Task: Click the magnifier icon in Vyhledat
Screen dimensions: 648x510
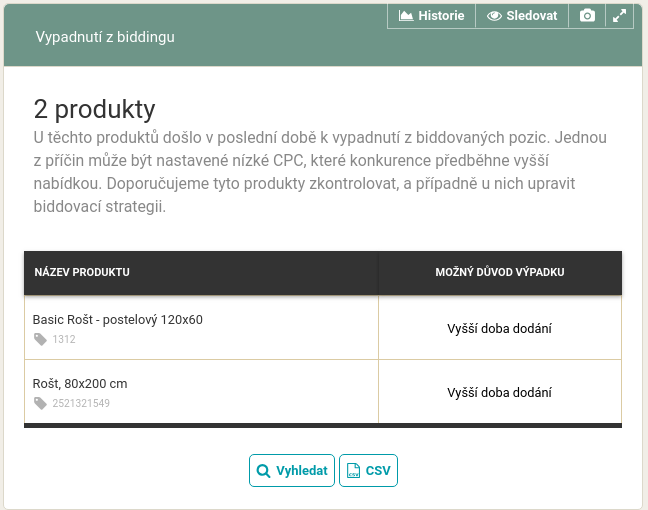Action: (x=264, y=471)
